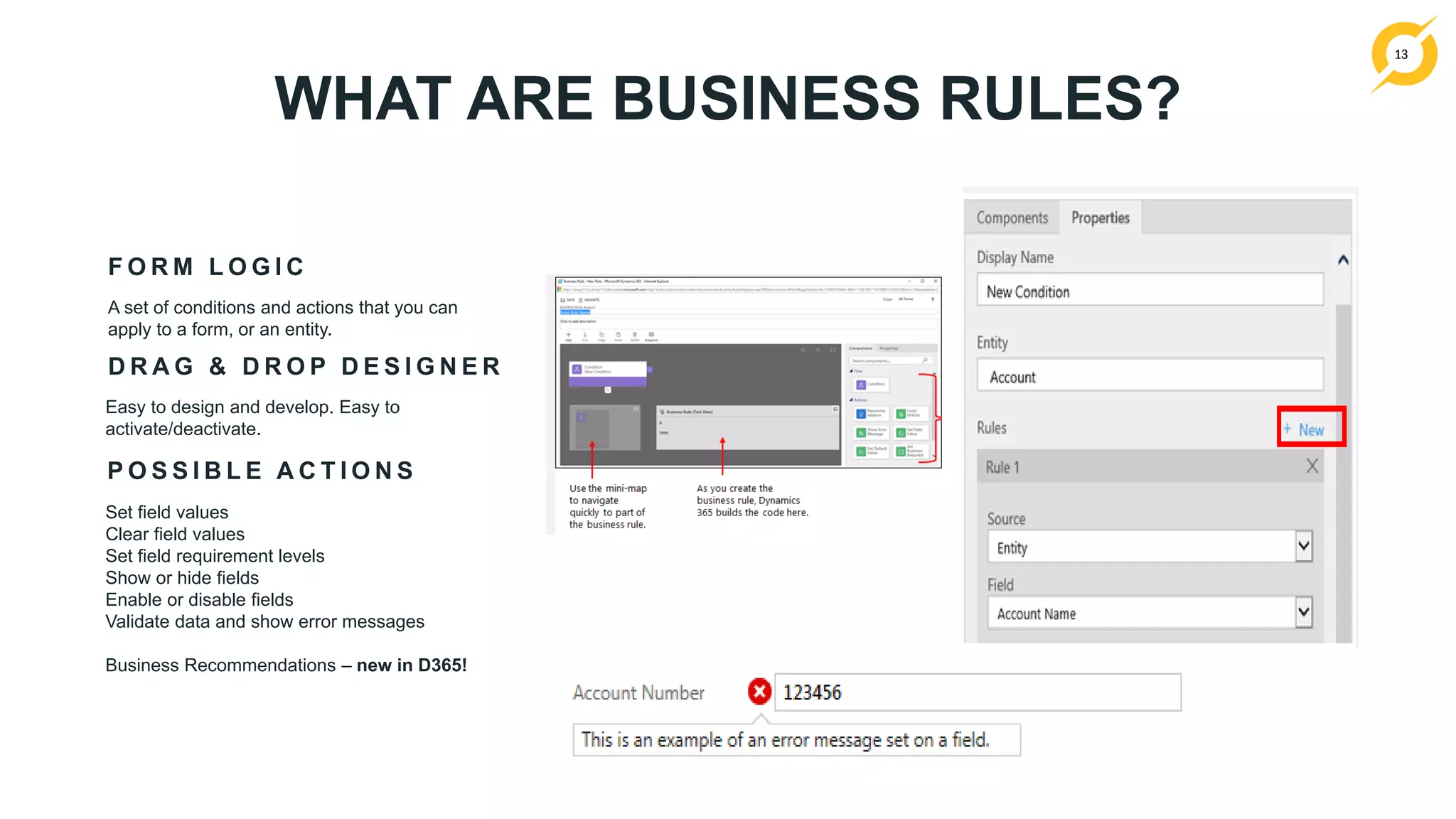
Task: Click the Search components field in designer
Action: point(890,360)
